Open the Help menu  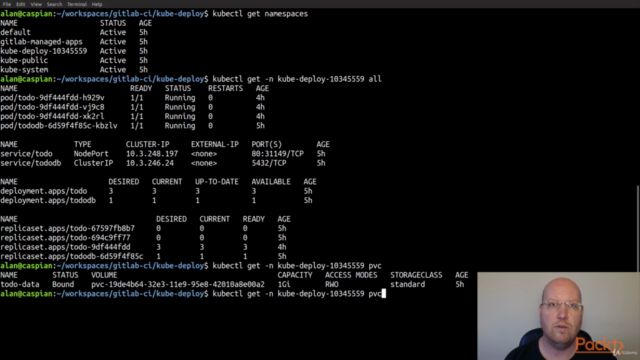click(x=97, y=4)
